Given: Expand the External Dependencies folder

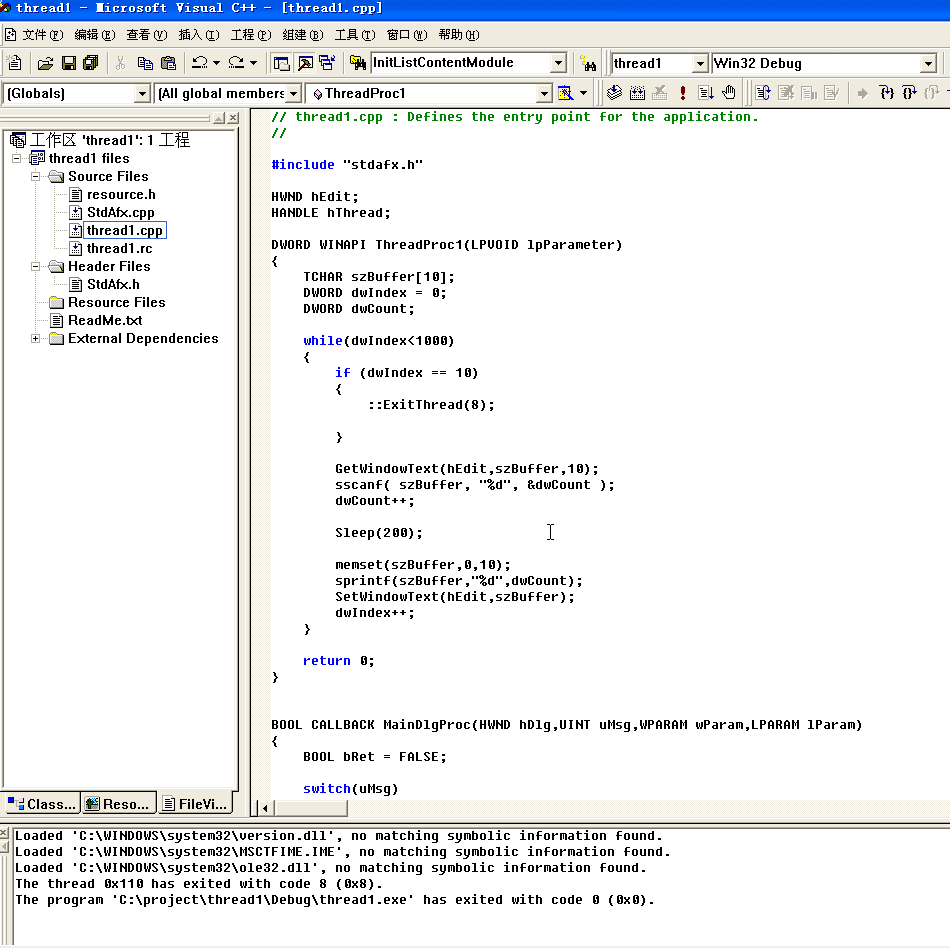Looking at the screenshot, I should (x=36, y=339).
